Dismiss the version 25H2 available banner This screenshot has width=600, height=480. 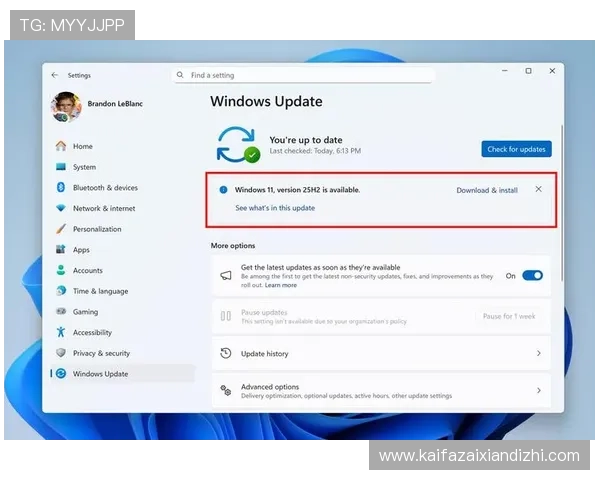(539, 189)
